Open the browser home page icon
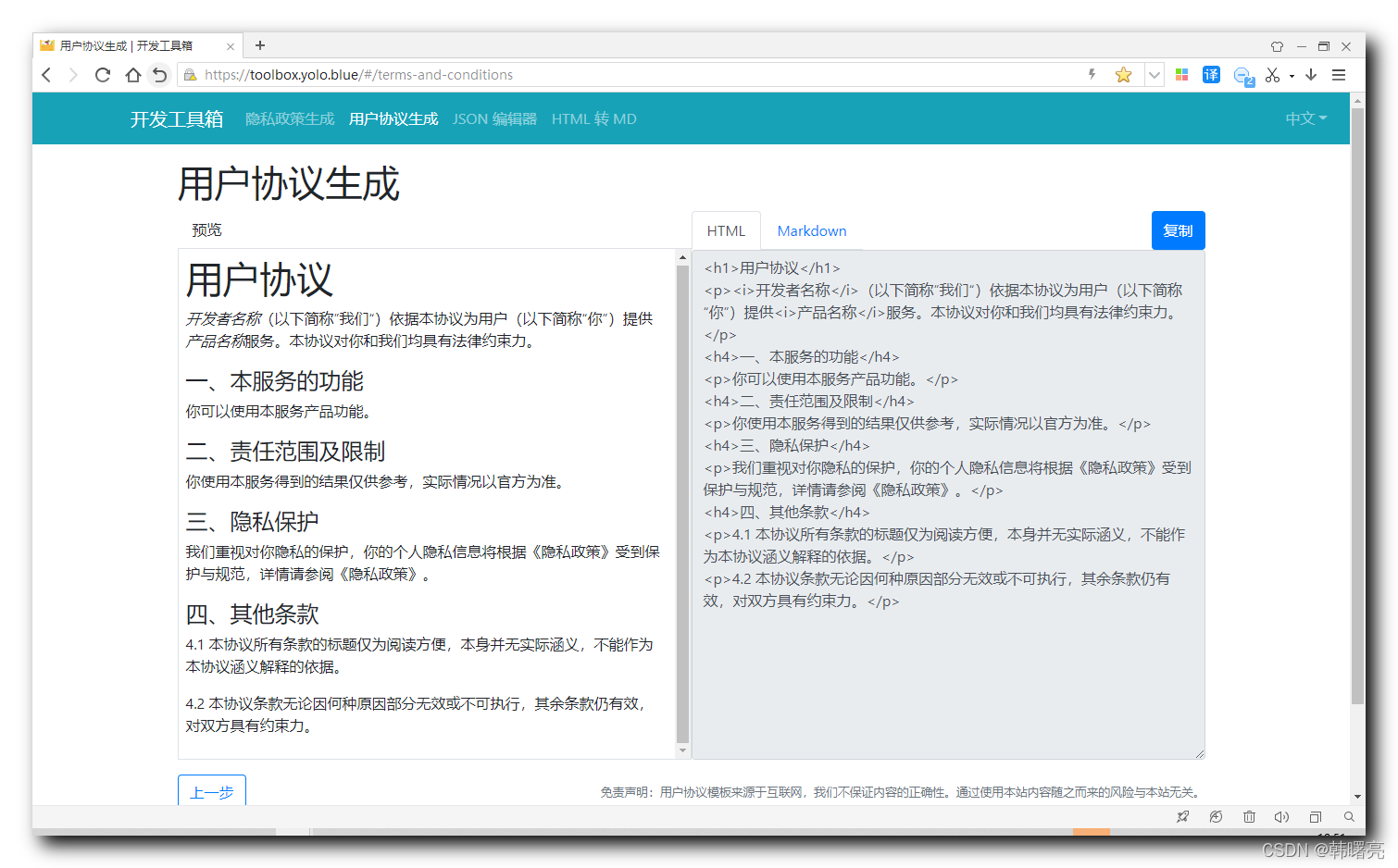 [133, 75]
